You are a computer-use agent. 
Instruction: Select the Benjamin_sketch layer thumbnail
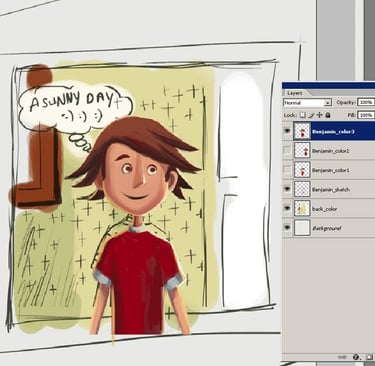[x=302, y=189]
